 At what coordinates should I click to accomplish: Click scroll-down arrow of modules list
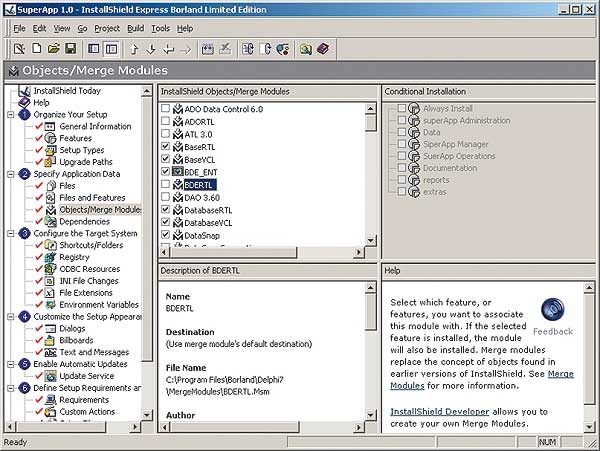[x=370, y=240]
